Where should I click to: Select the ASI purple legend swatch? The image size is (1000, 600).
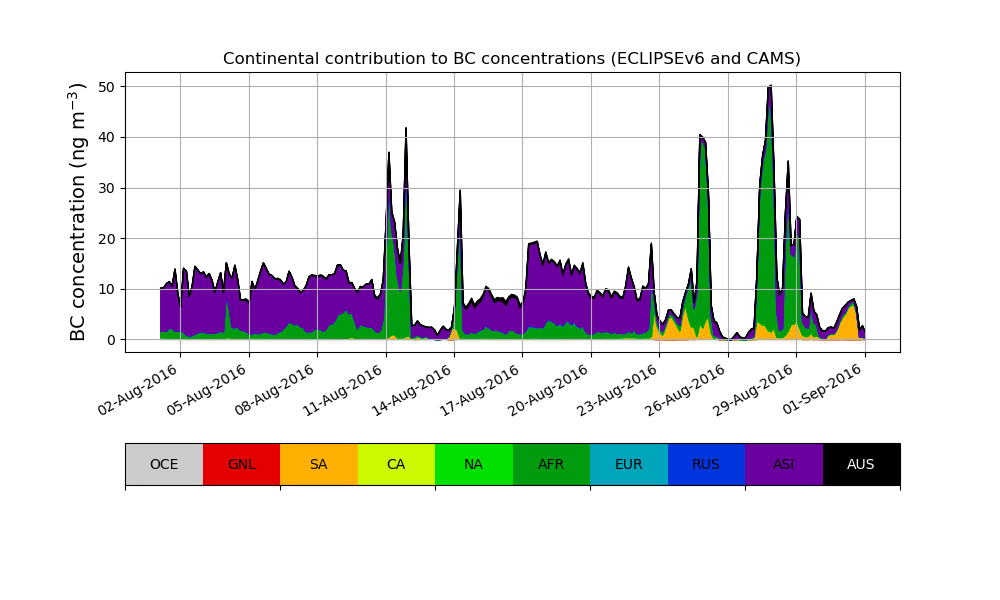(784, 464)
